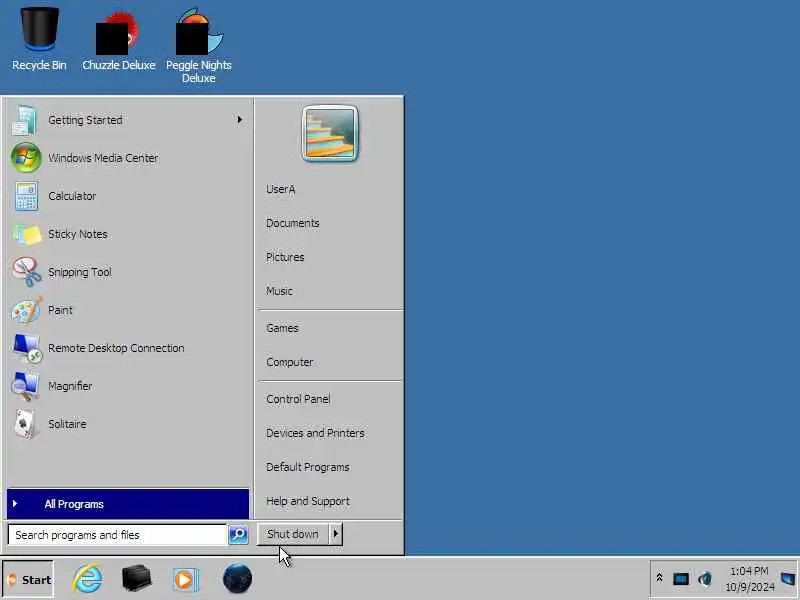Open Help and Support
This screenshot has width=800, height=600.
(308, 501)
